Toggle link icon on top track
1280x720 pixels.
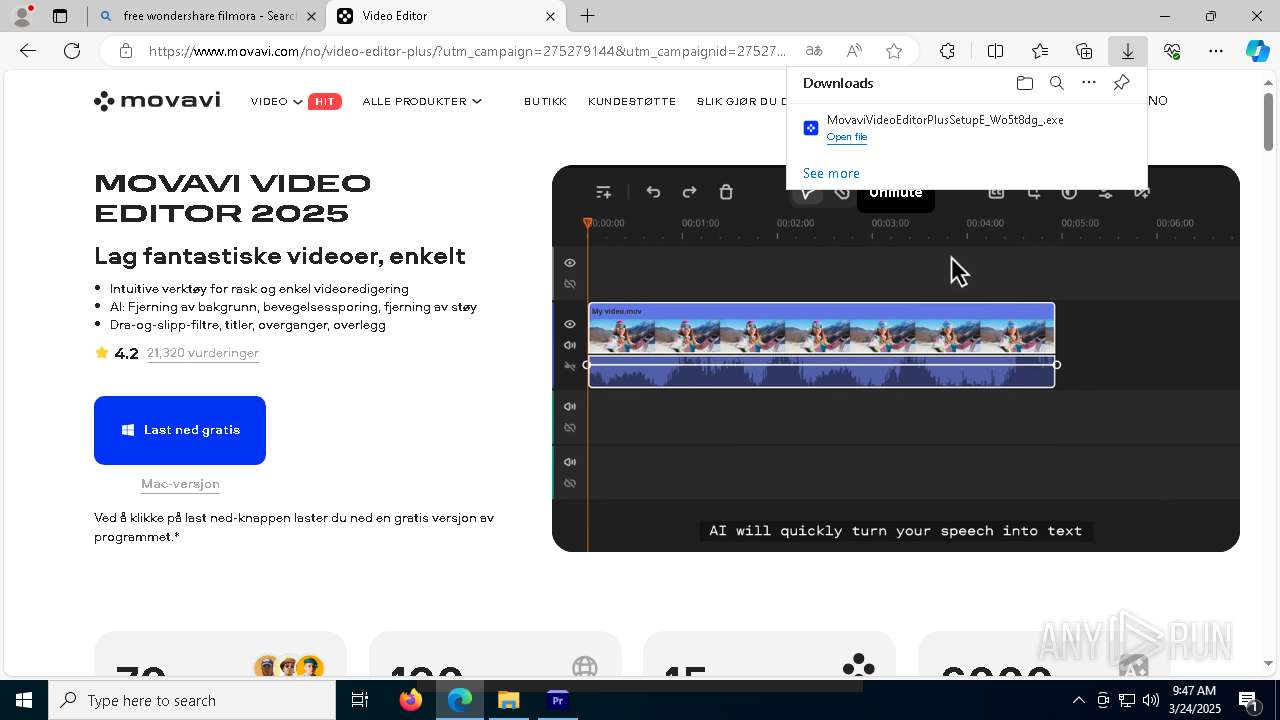coord(570,284)
